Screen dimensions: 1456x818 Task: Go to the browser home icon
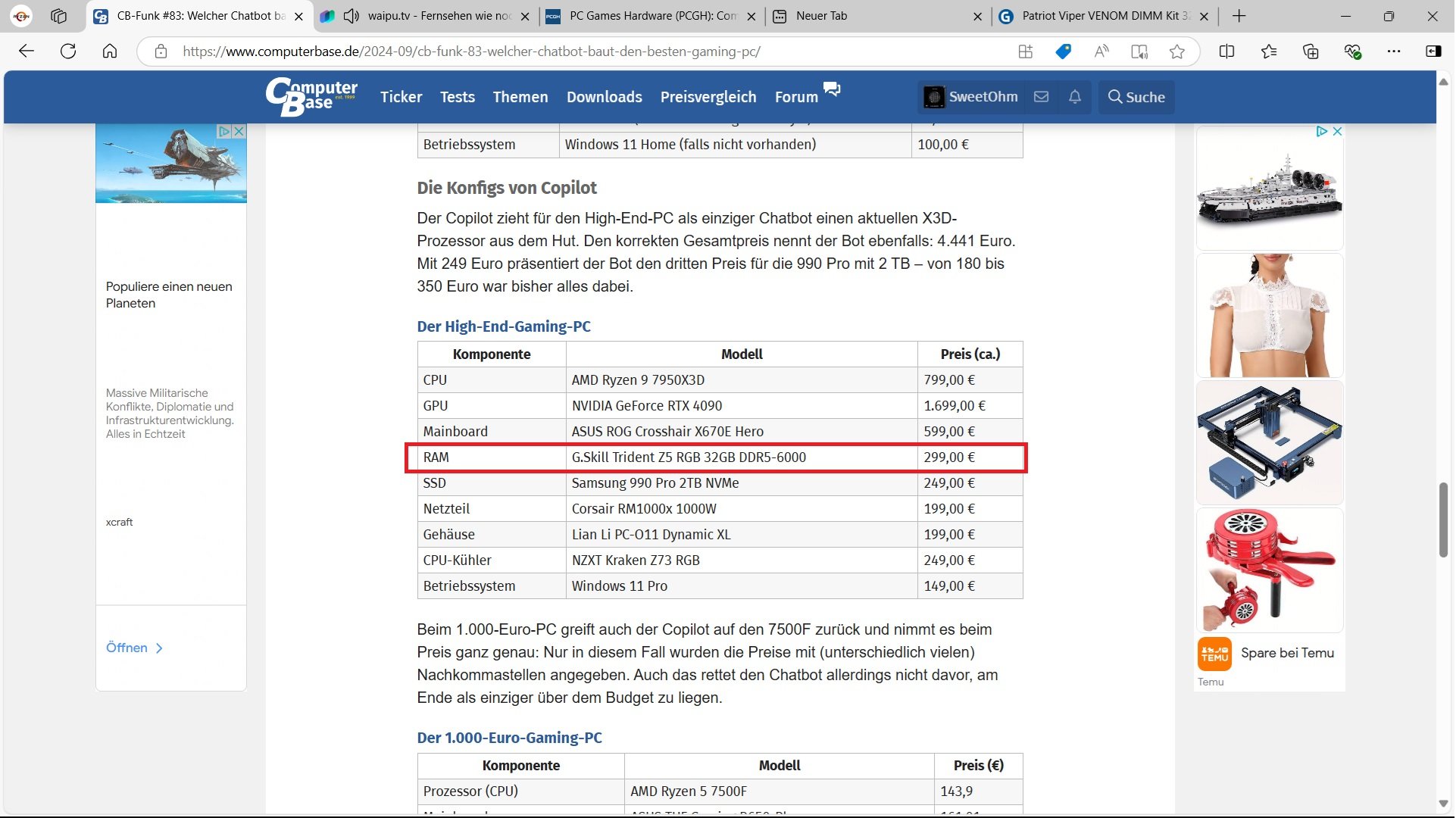pyautogui.click(x=110, y=52)
